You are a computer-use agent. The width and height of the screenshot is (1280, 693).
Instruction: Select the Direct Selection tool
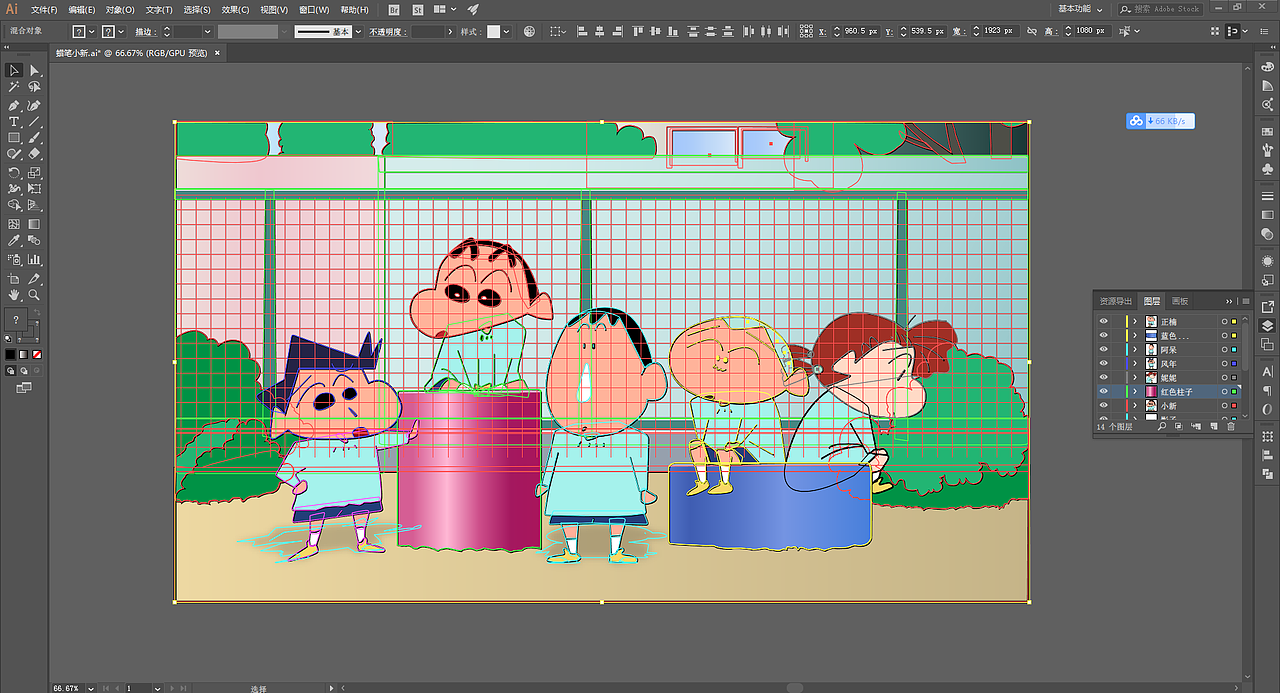point(34,70)
